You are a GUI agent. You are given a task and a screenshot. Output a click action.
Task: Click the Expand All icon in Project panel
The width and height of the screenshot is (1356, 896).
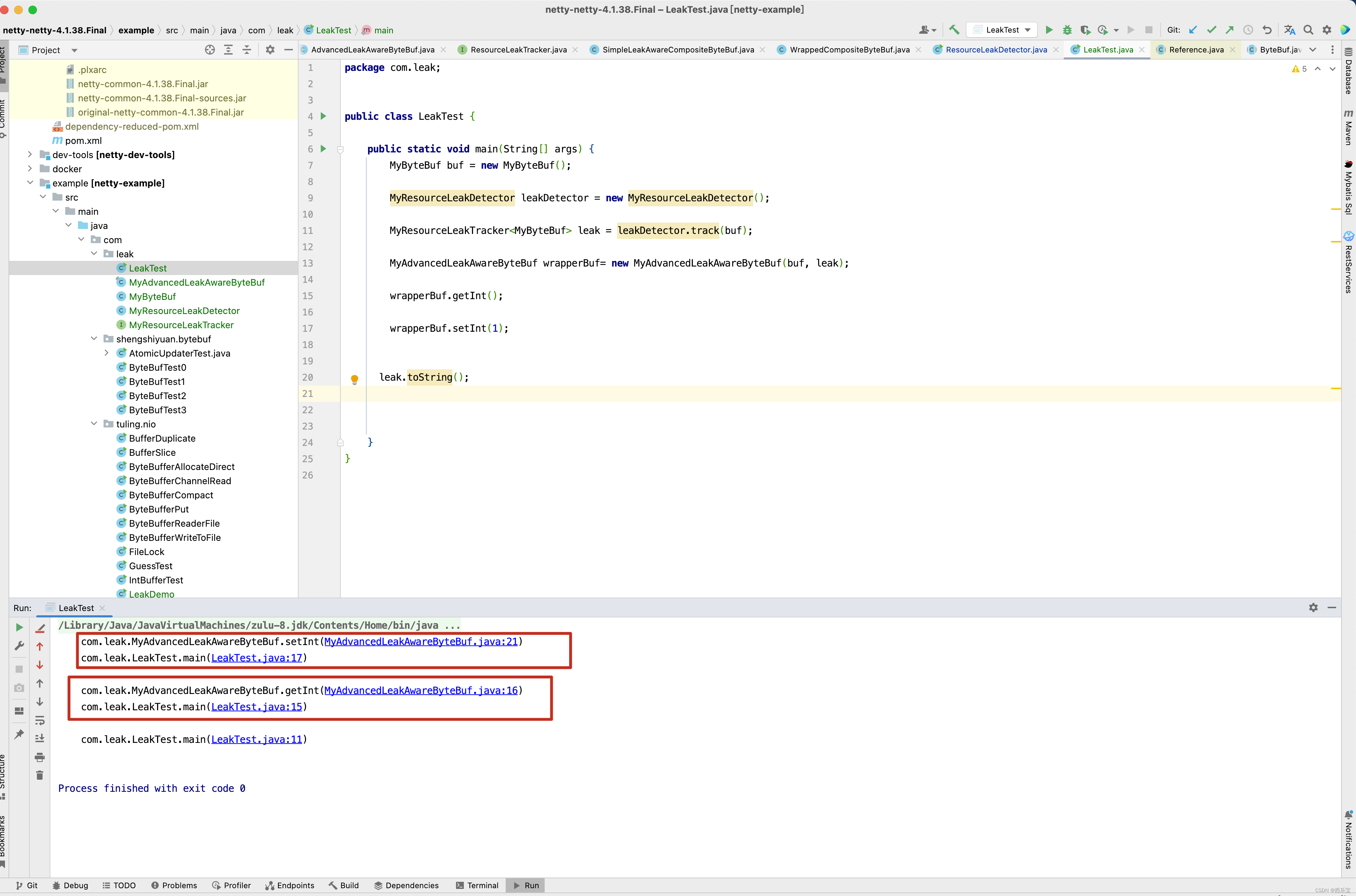[228, 50]
